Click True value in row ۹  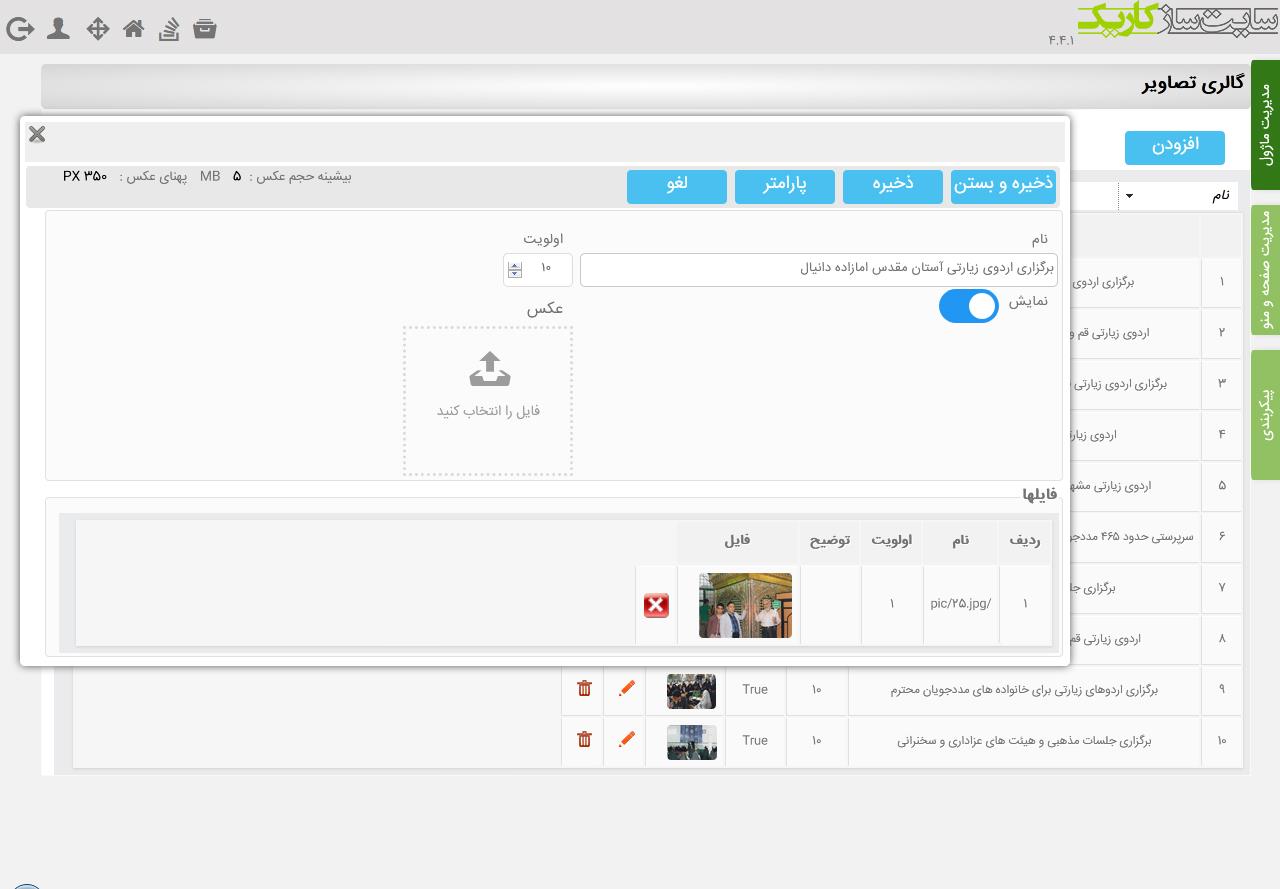755,690
